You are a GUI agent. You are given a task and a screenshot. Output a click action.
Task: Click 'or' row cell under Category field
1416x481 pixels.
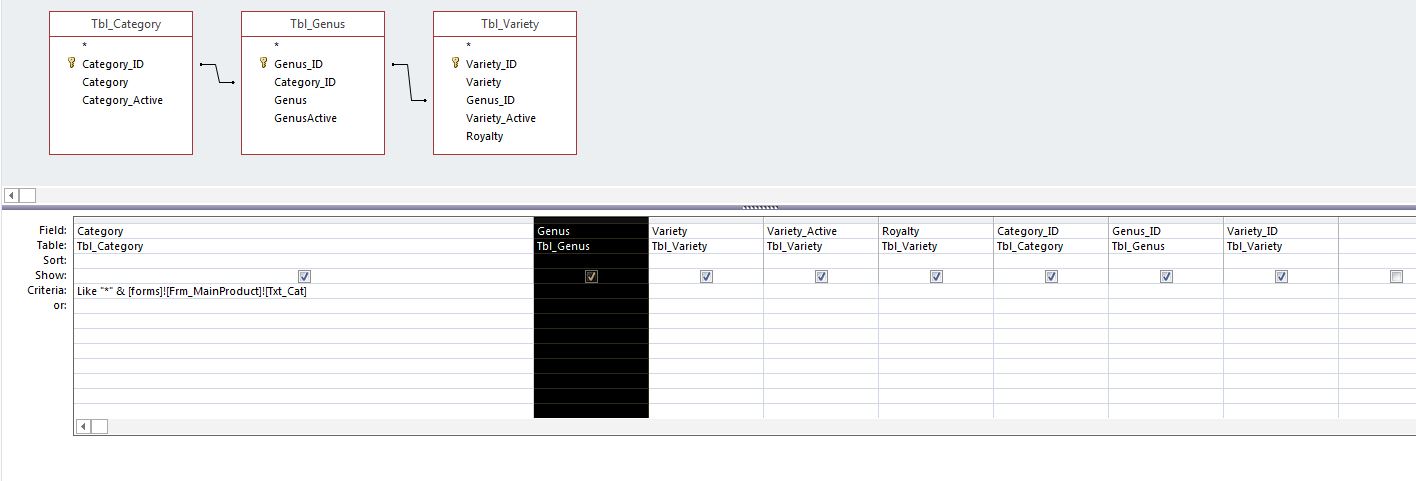304,306
